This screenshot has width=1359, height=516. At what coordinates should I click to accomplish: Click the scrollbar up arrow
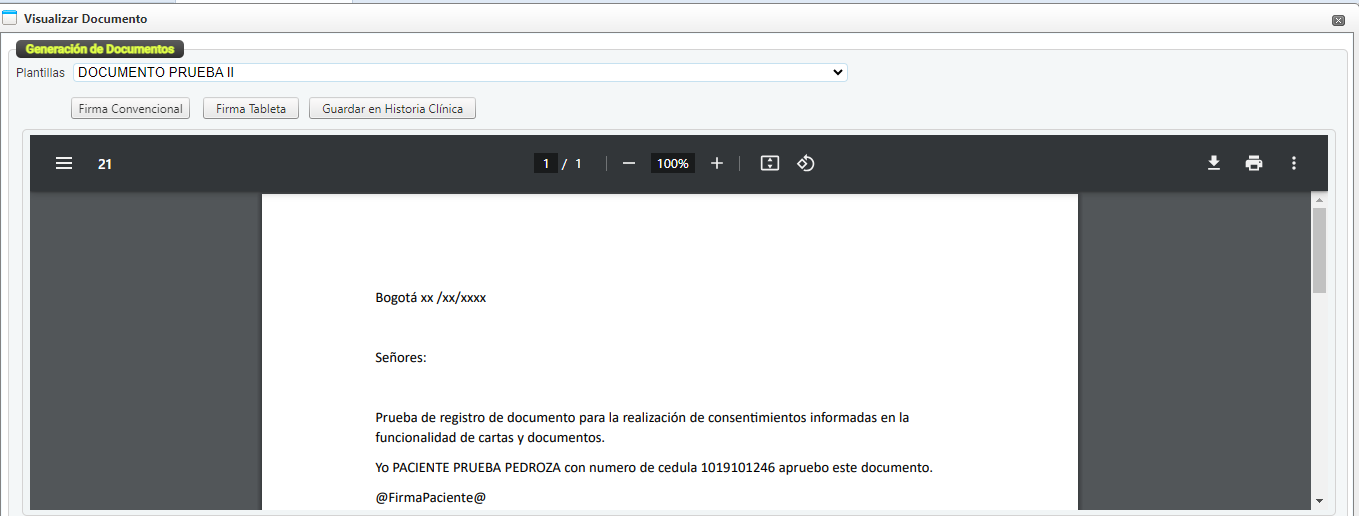click(x=1319, y=200)
